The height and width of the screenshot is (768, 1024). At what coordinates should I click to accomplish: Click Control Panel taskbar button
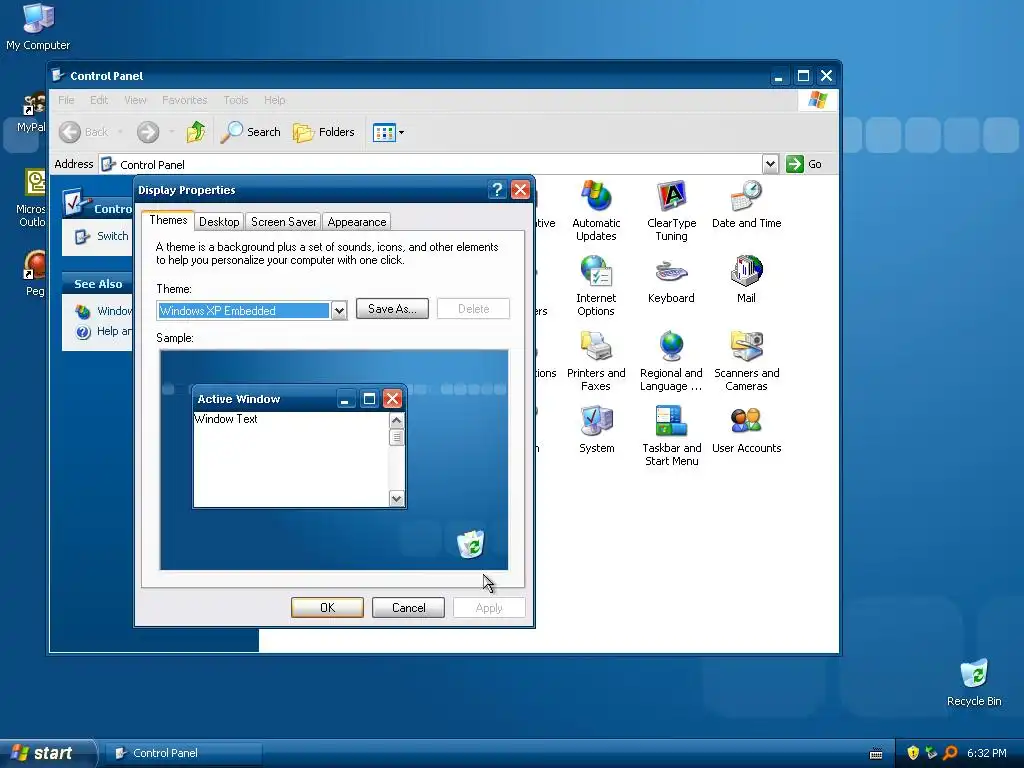(184, 753)
